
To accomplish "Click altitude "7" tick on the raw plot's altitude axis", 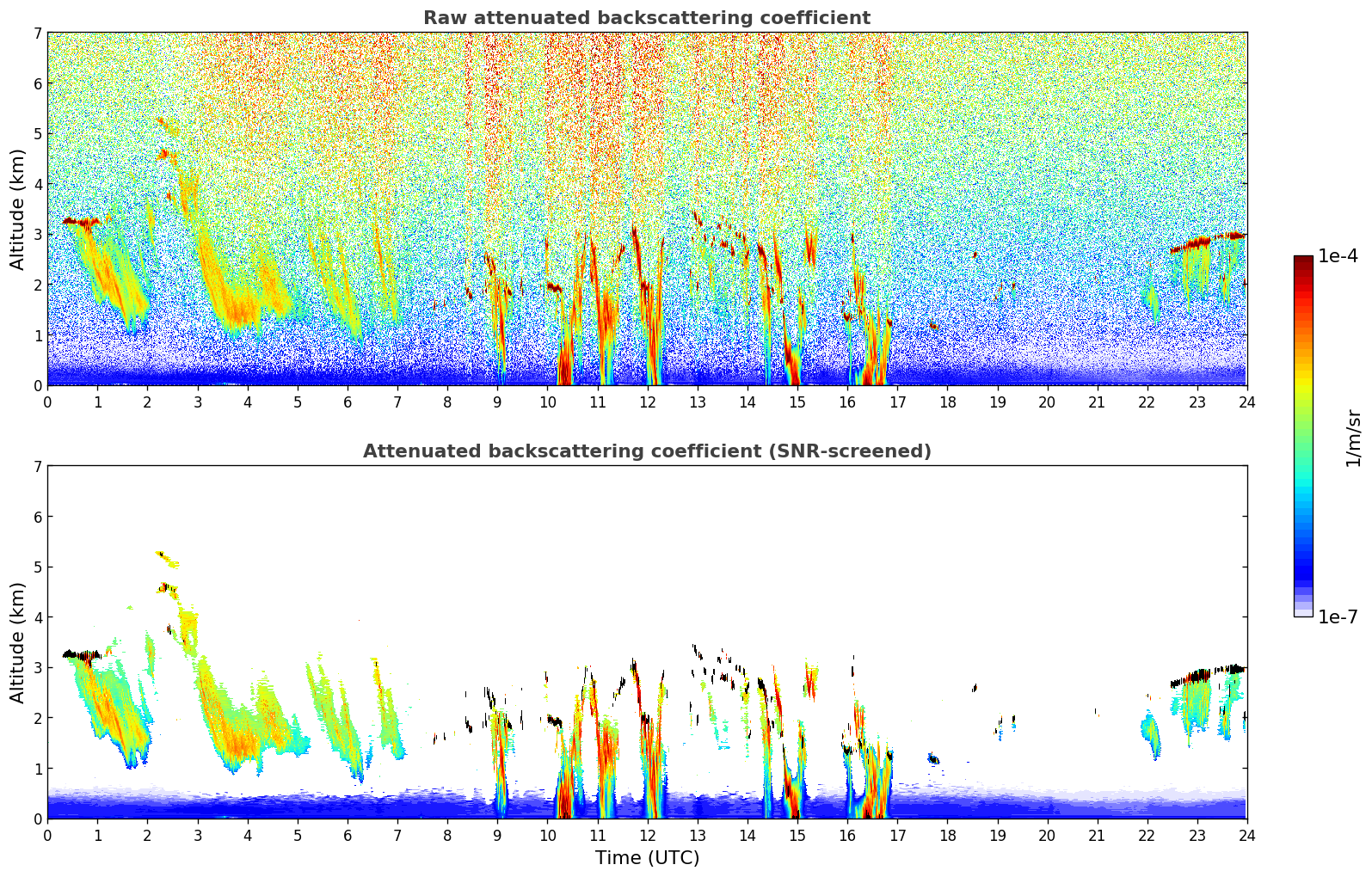I will click(x=38, y=34).
